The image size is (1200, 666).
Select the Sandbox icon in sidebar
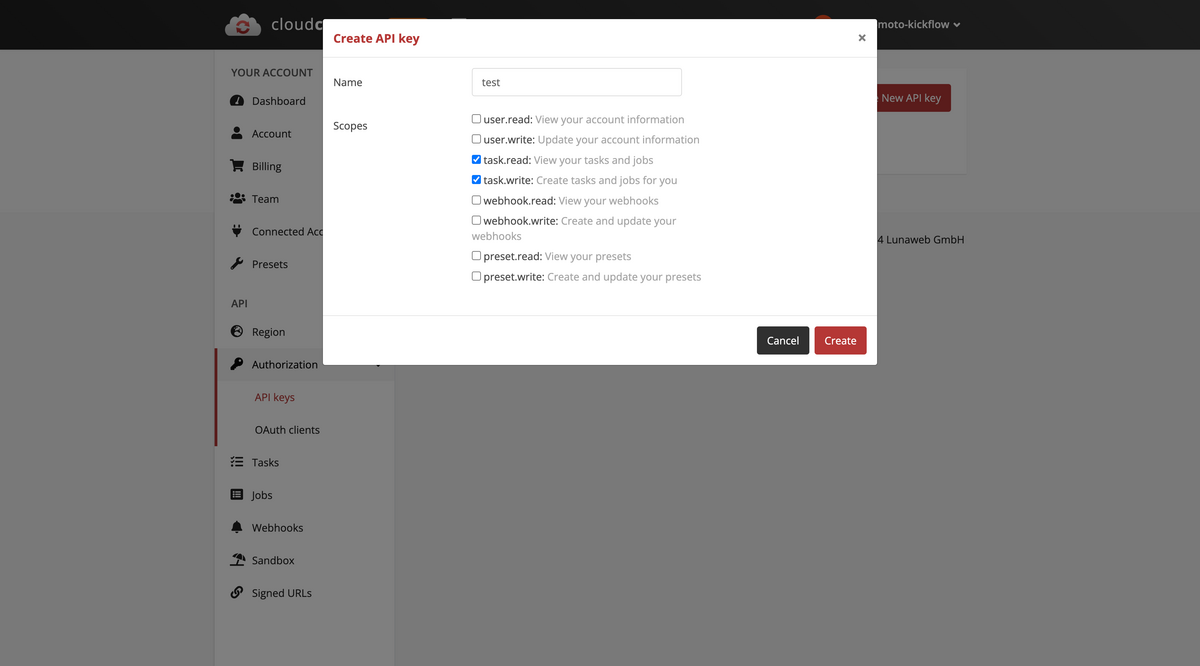click(x=236, y=560)
